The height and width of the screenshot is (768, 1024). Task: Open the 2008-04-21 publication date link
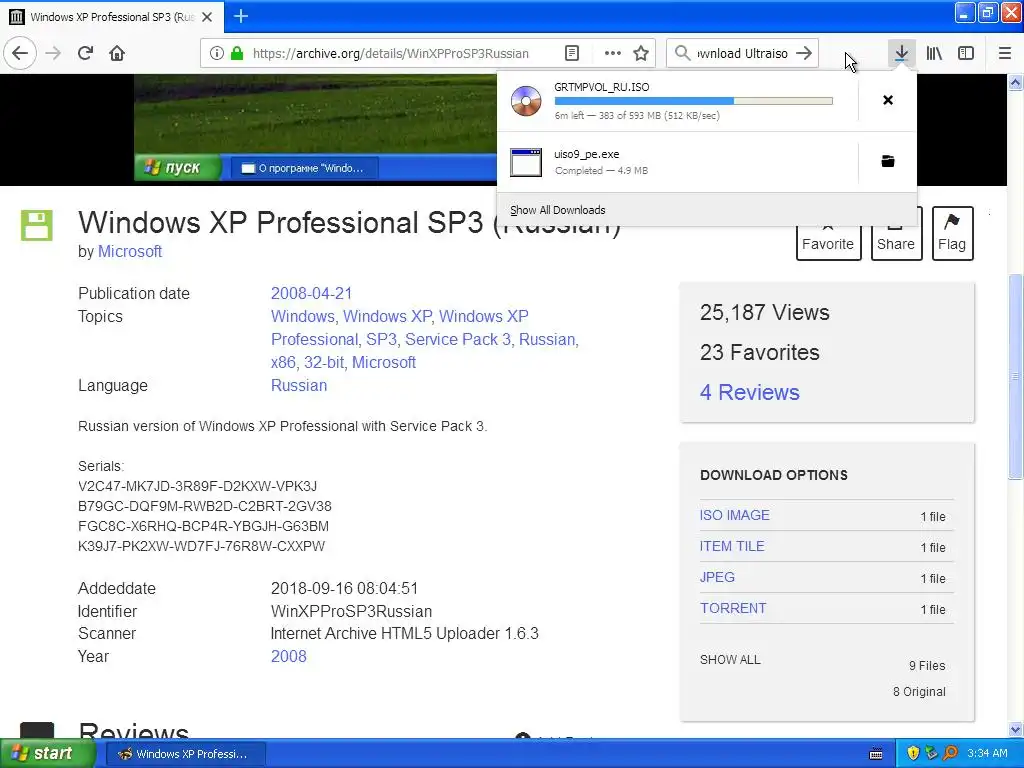click(312, 293)
